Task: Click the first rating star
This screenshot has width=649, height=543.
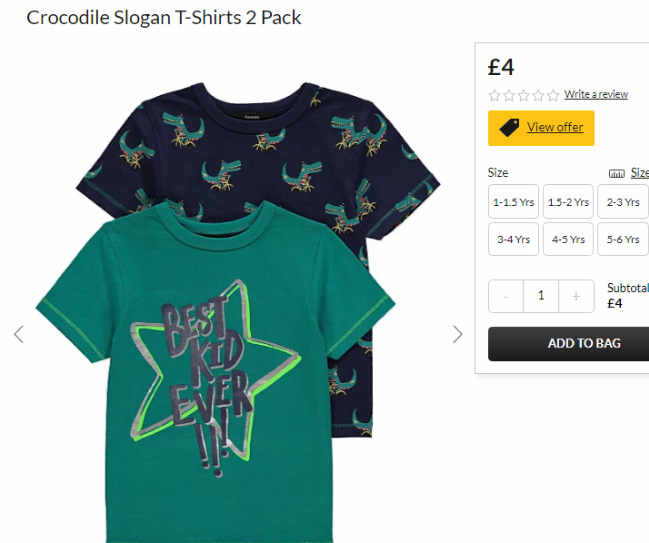Action: (494, 96)
